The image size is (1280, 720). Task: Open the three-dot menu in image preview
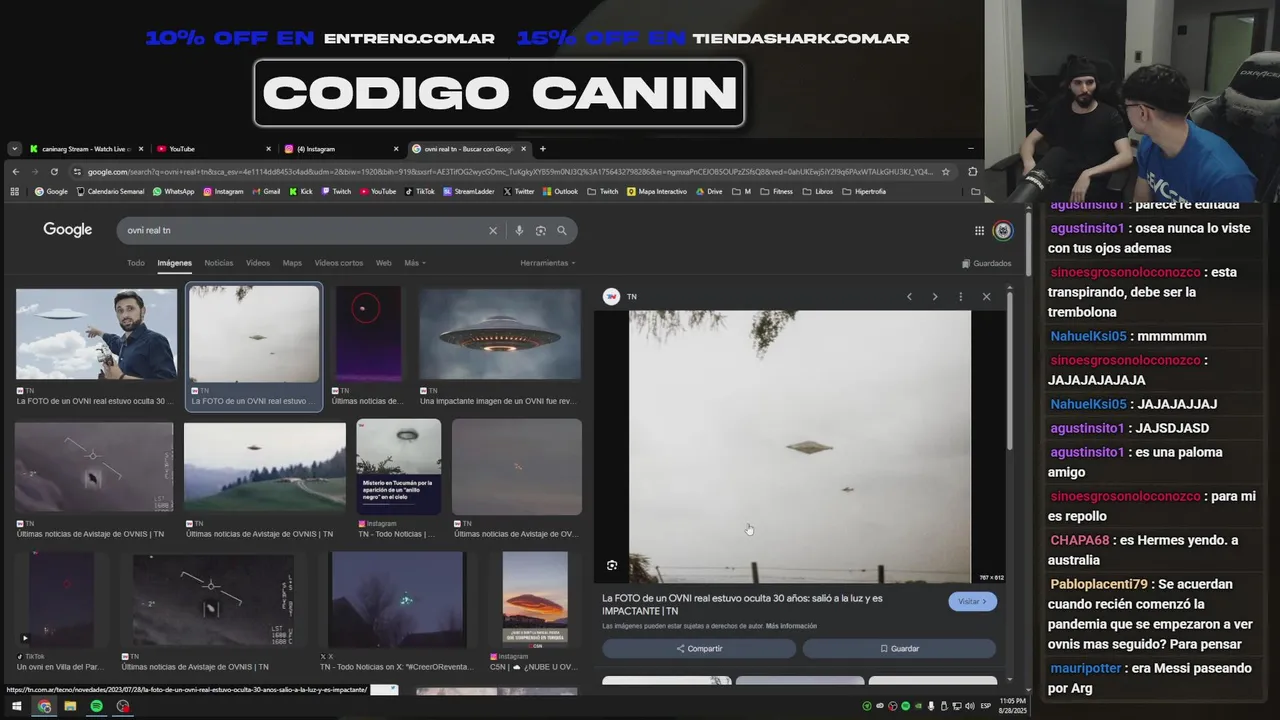coord(961,296)
